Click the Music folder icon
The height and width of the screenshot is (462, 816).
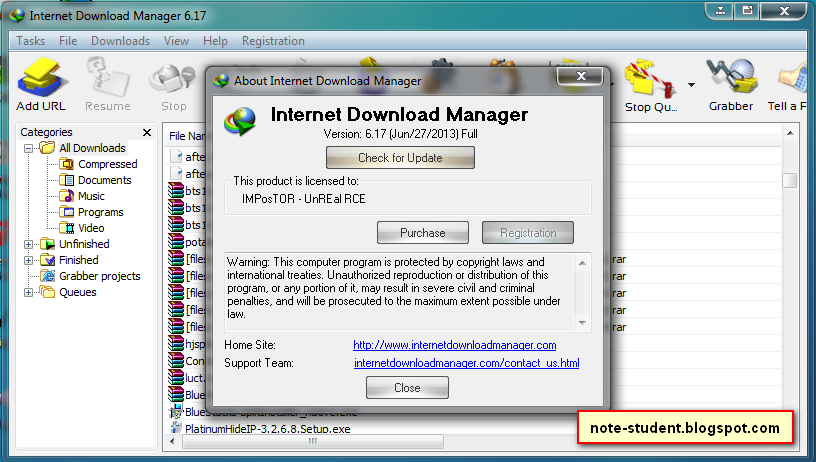click(x=66, y=196)
